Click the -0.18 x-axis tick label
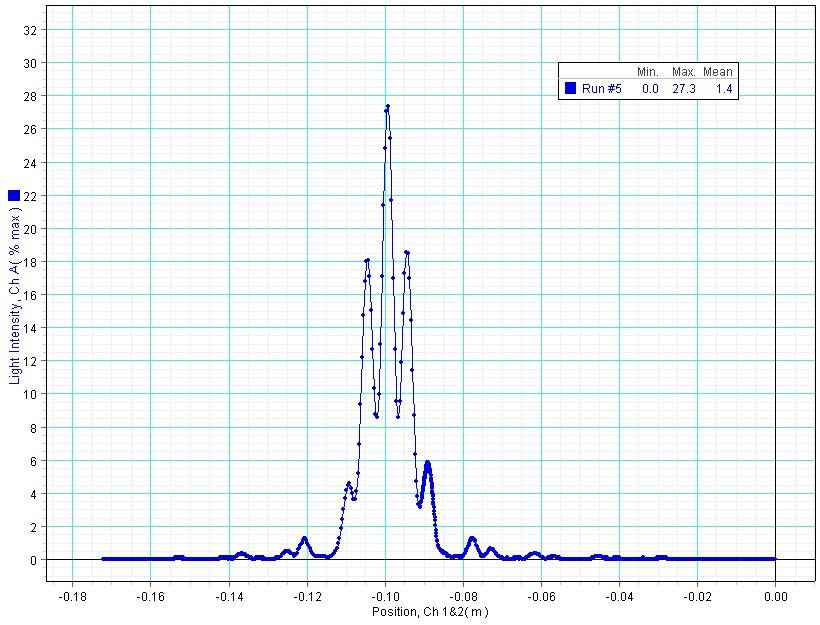Viewport: 820px width, 625px height. tap(73, 597)
